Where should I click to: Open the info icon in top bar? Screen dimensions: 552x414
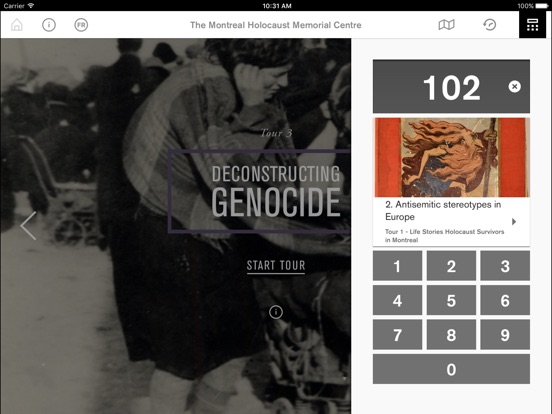(49, 25)
